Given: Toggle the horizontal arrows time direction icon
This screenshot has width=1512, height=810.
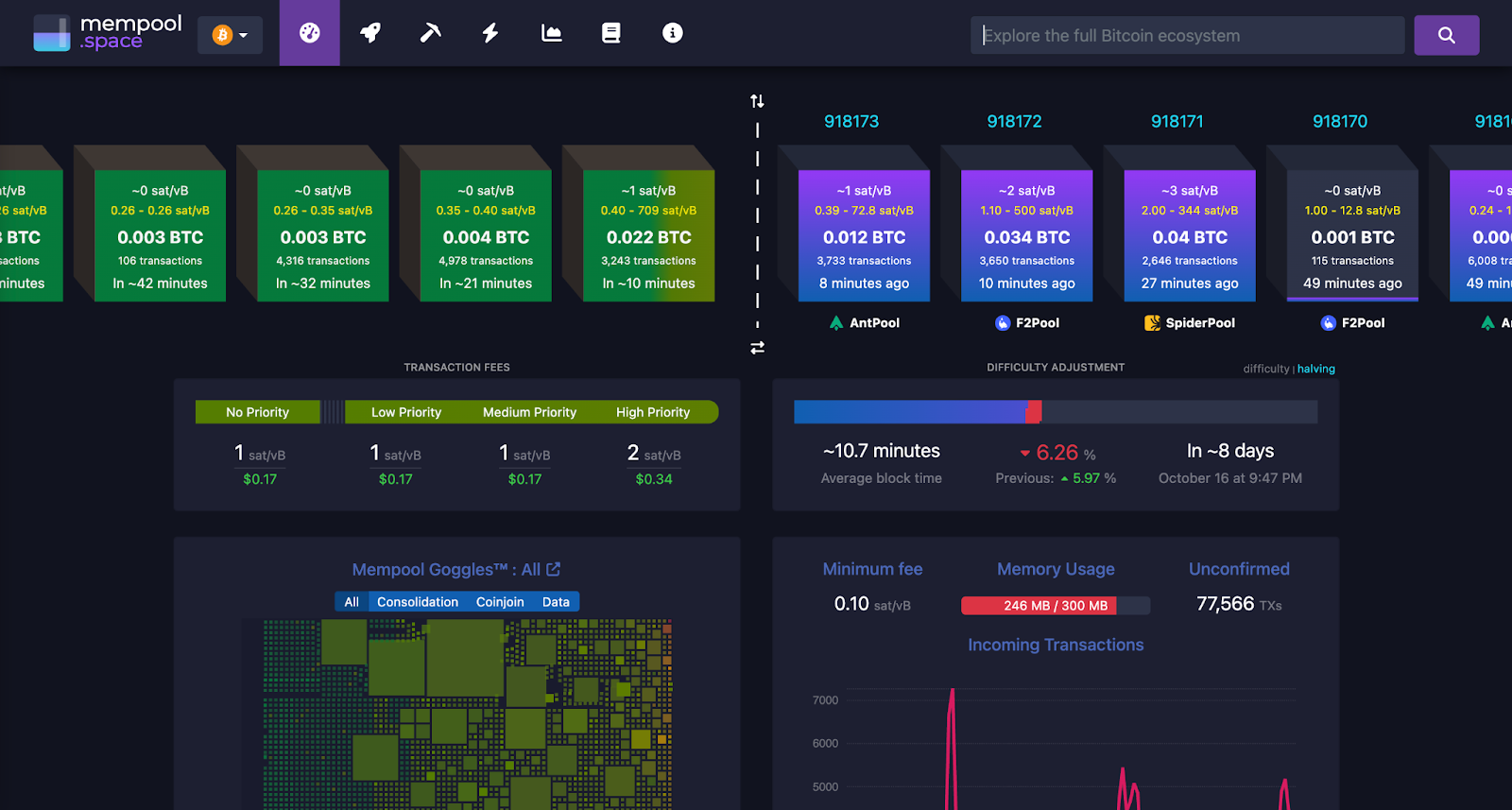Looking at the screenshot, I should pos(757,348).
